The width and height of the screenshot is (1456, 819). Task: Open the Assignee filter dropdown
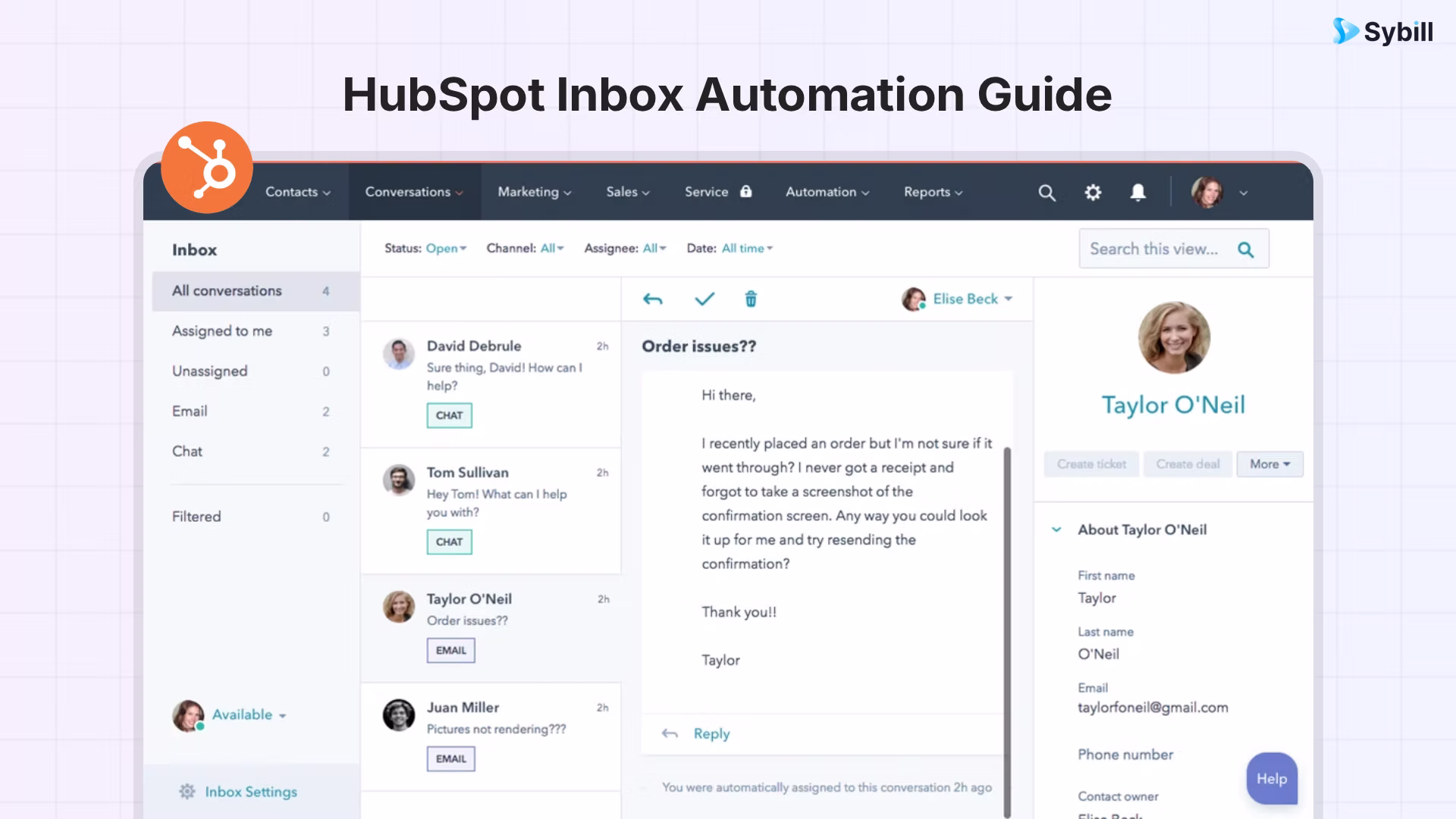[x=654, y=249]
